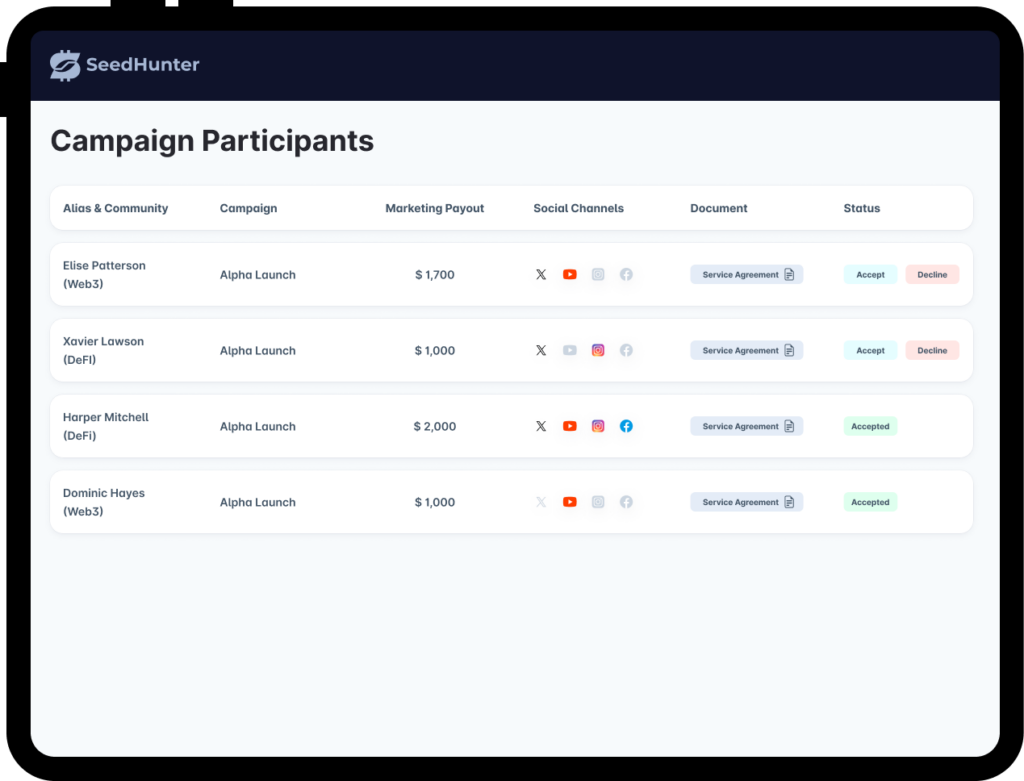Open Elise Patterson's Service Agreement document
This screenshot has height=781, width=1024.
click(746, 274)
